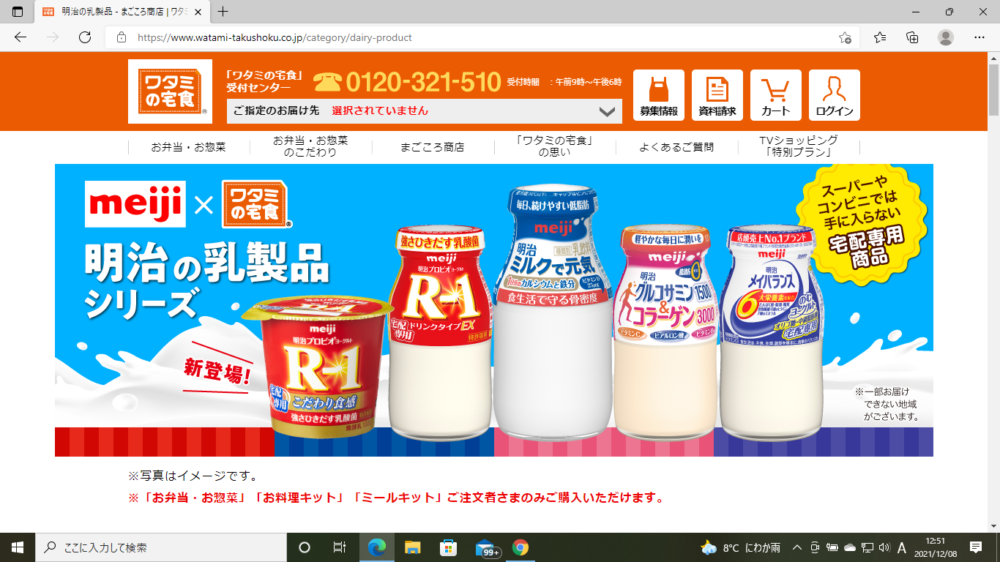Open the Favorites list icon
This screenshot has width=1000, height=562.
[879, 38]
